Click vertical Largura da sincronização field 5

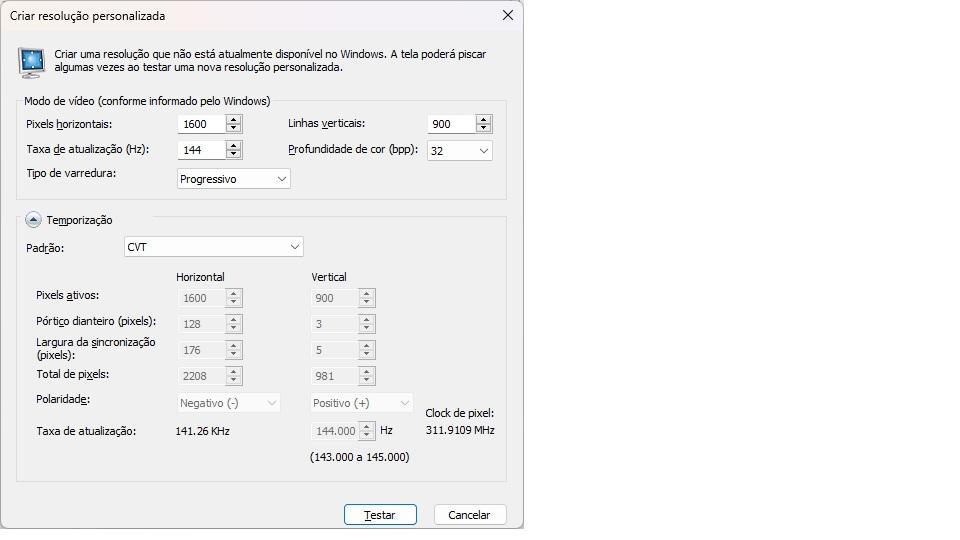(334, 350)
